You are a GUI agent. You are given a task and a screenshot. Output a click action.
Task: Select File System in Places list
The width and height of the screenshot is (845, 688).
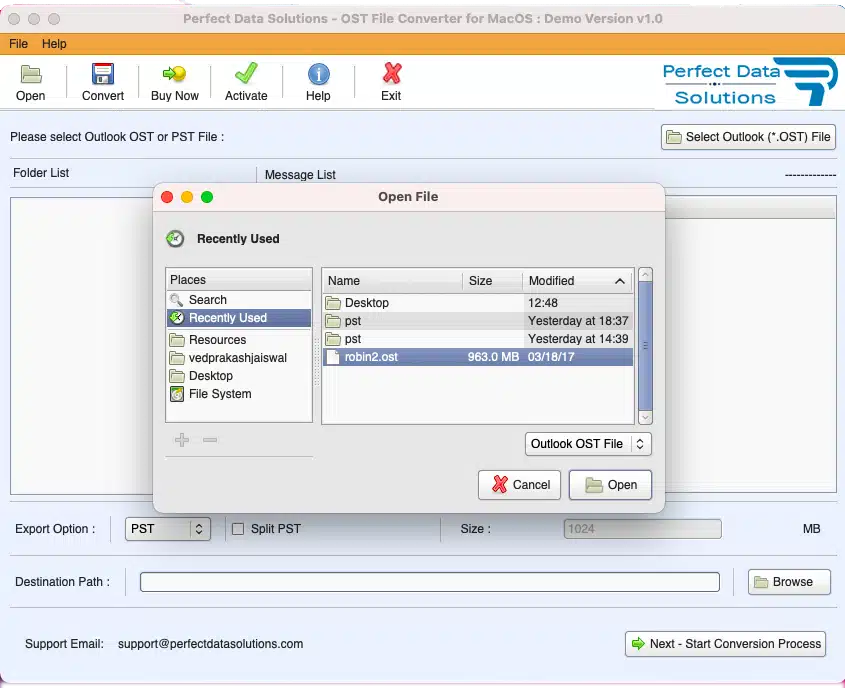[x=239, y=394]
